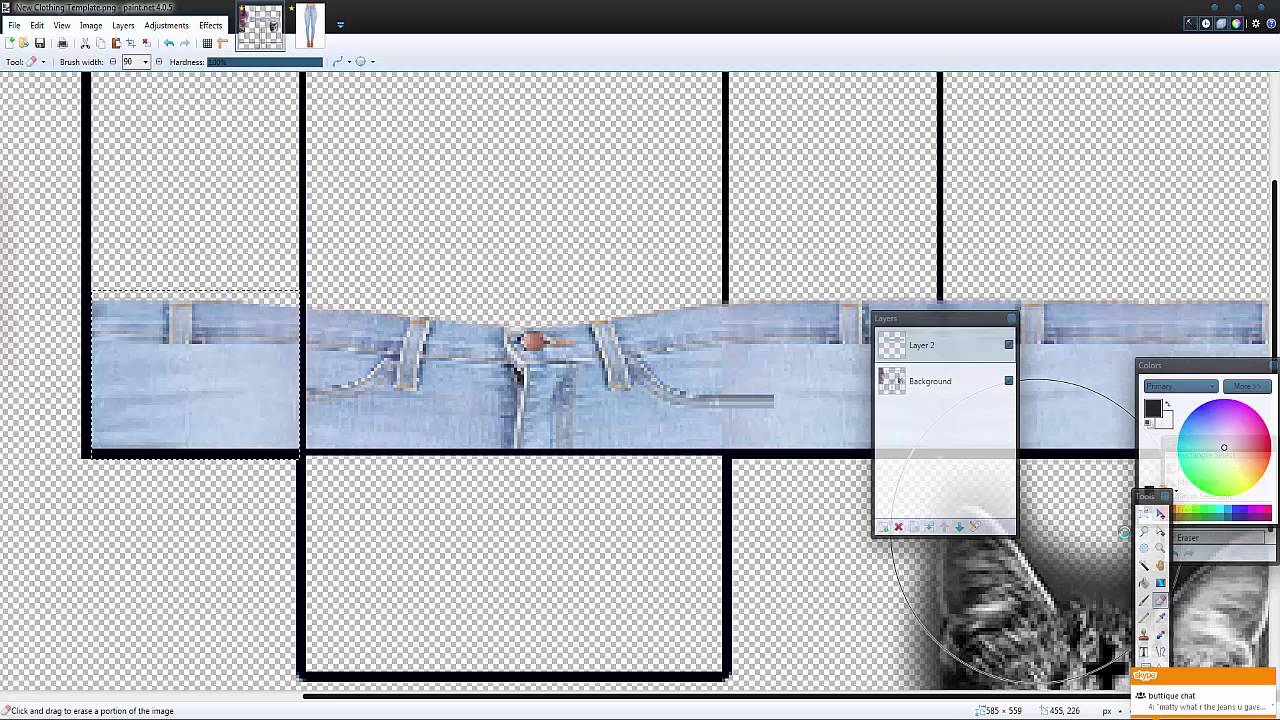The height and width of the screenshot is (720, 1280).
Task: Switch to the clothing template image thumbnail
Action: [260, 26]
